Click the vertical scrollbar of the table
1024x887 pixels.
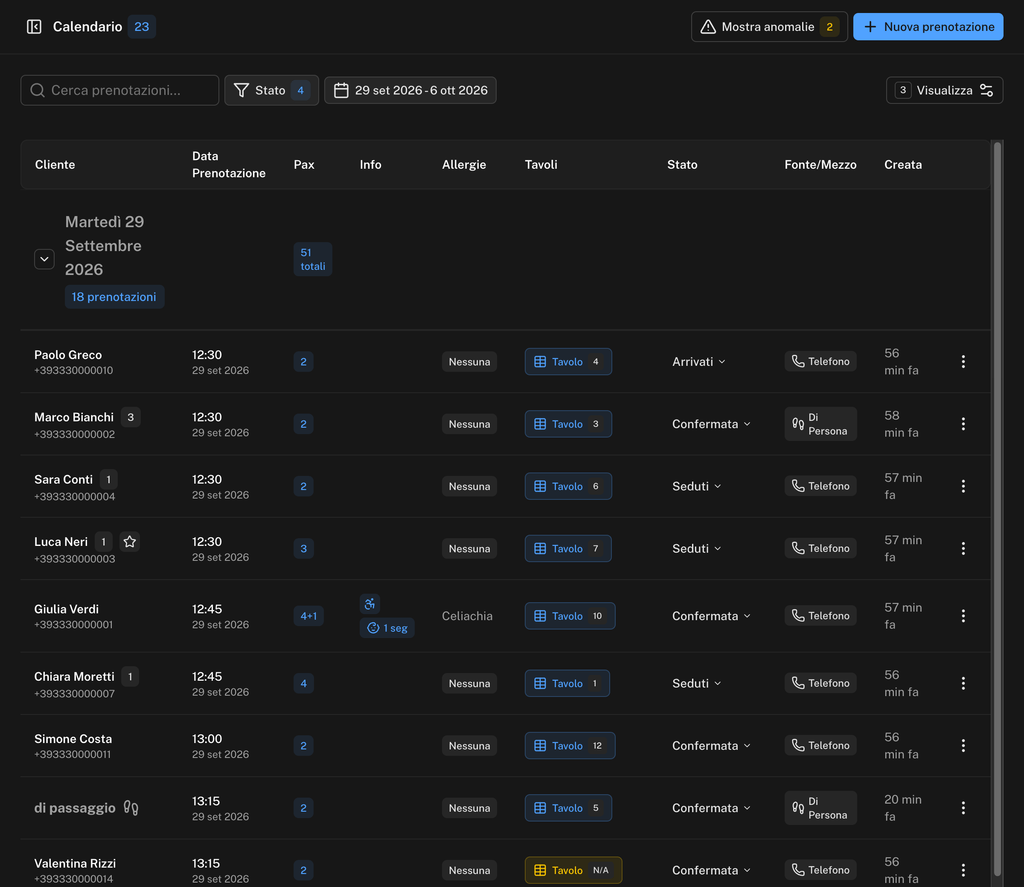pyautogui.click(x=997, y=508)
